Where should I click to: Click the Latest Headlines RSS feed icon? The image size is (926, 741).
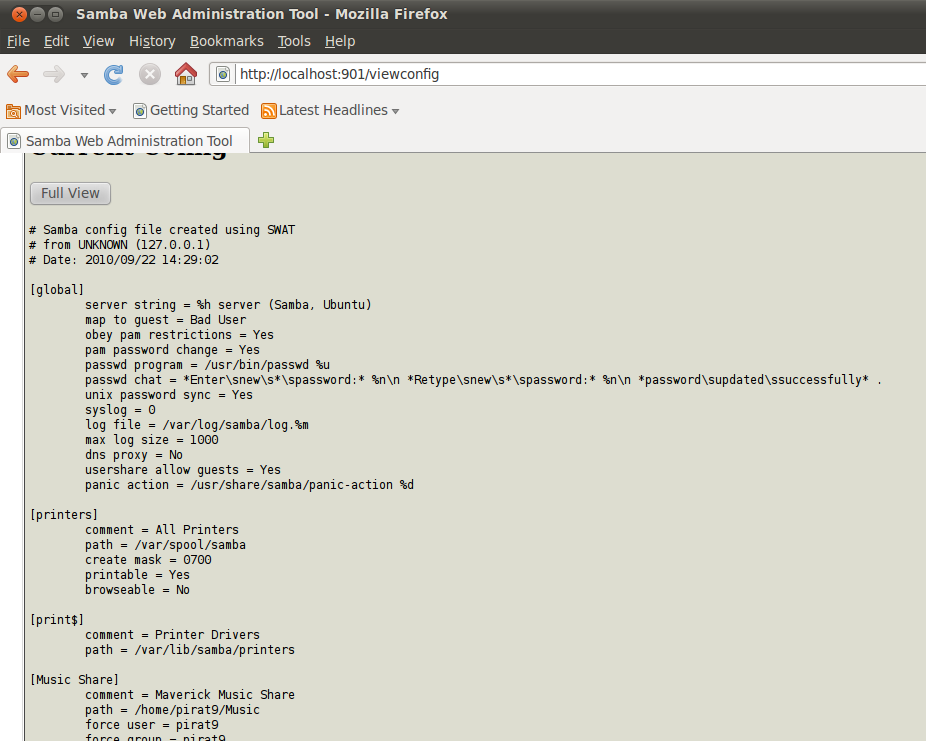[x=269, y=110]
